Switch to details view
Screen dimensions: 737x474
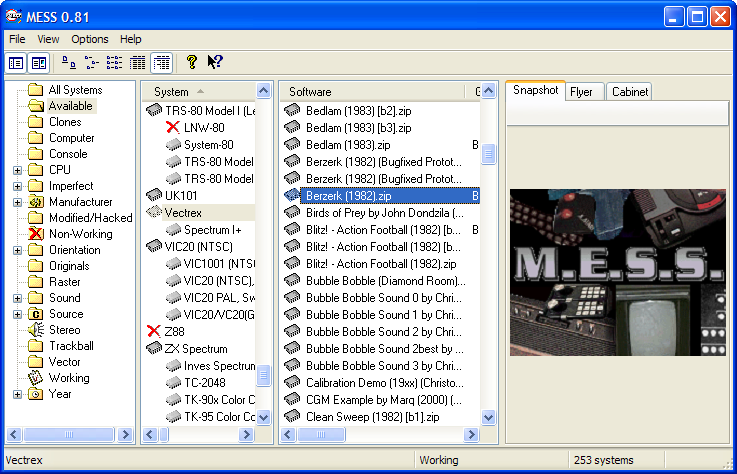(x=137, y=63)
